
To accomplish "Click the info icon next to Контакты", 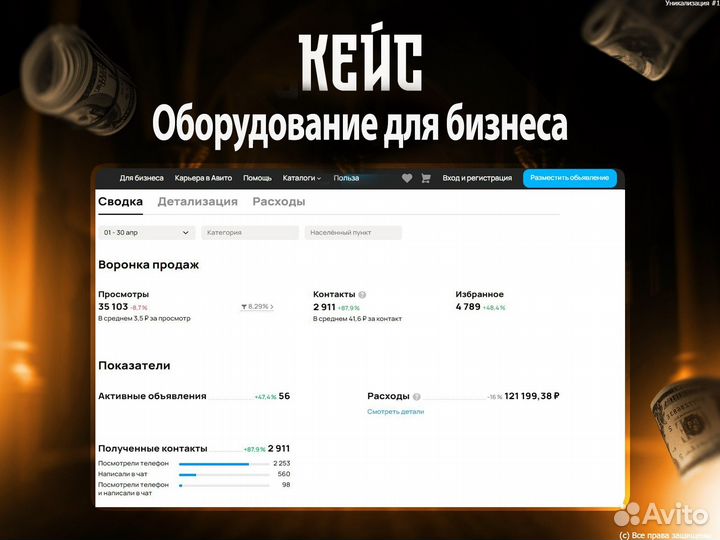I will 362,295.
